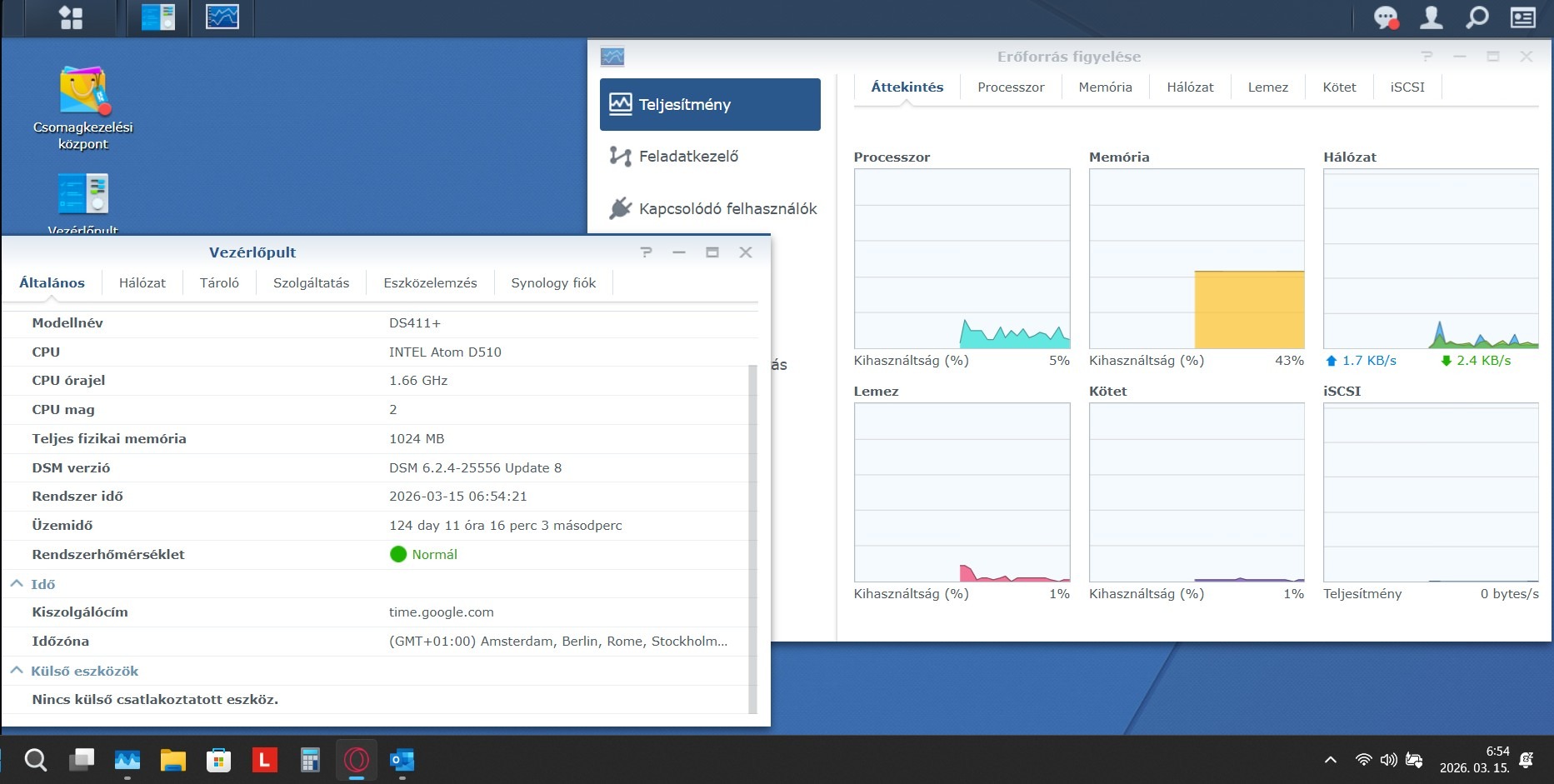Image resolution: width=1554 pixels, height=784 pixels.
Task: Open the Windows notification bell icon
Action: coord(1527,760)
